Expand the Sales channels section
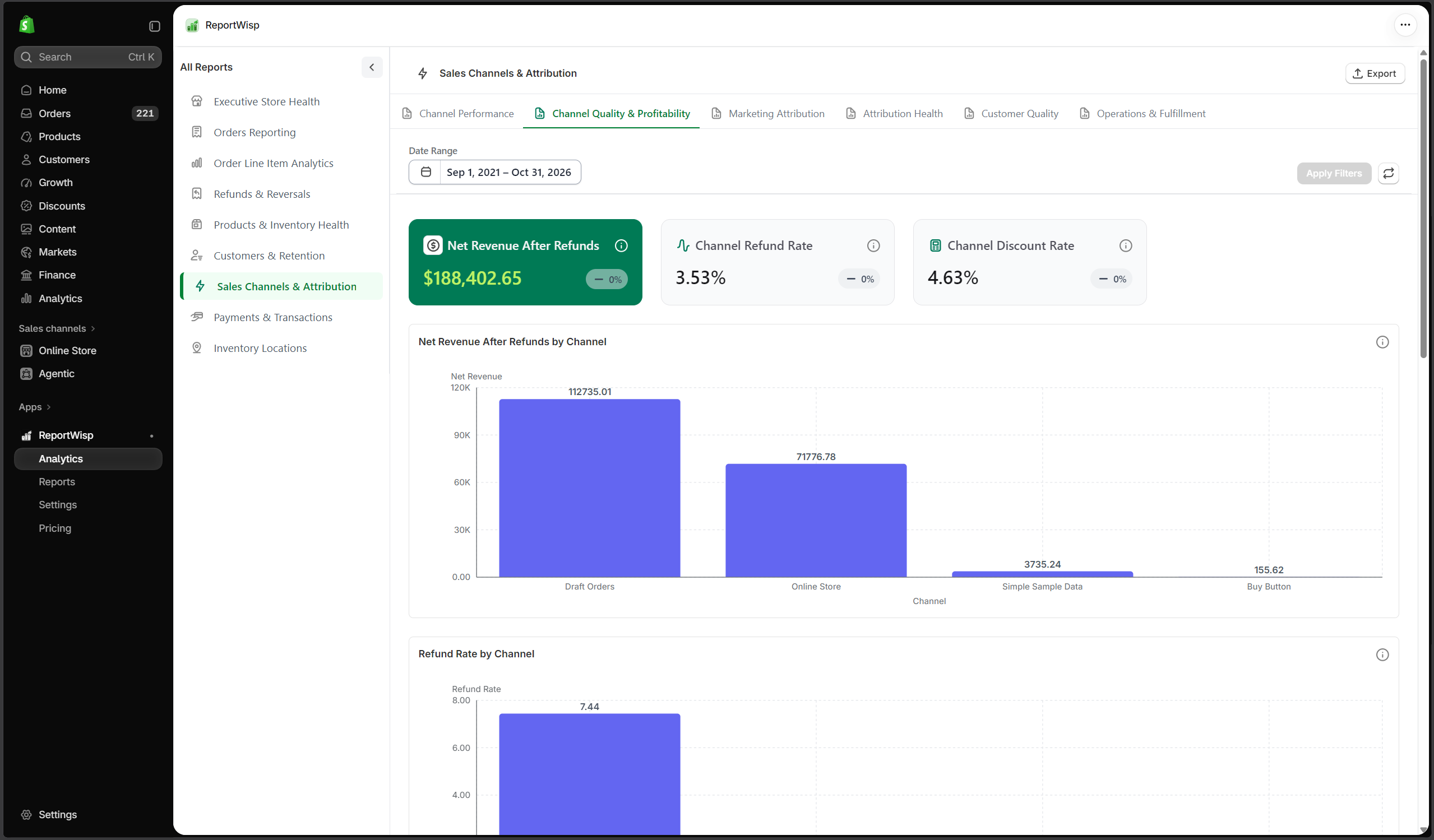 coord(57,329)
